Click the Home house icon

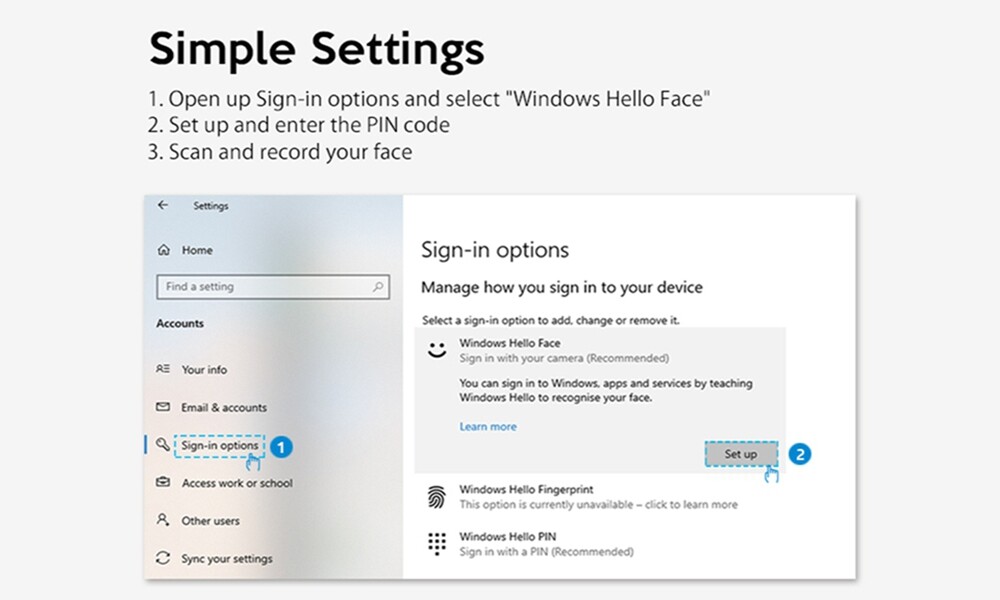[x=164, y=250]
